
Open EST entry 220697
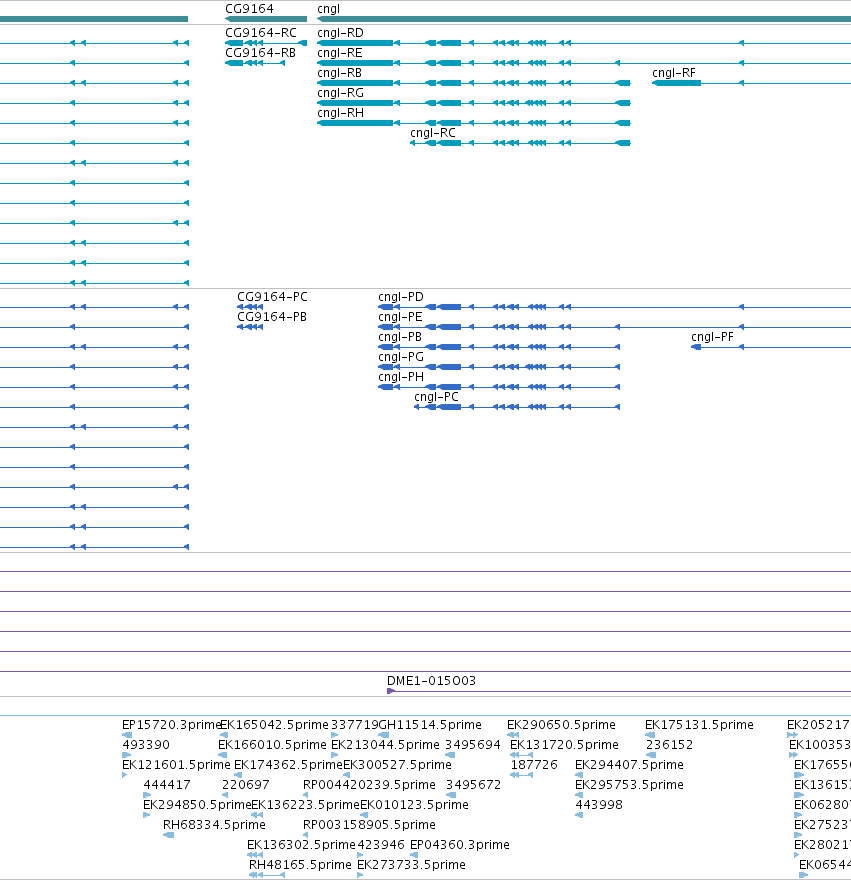tap(245, 785)
